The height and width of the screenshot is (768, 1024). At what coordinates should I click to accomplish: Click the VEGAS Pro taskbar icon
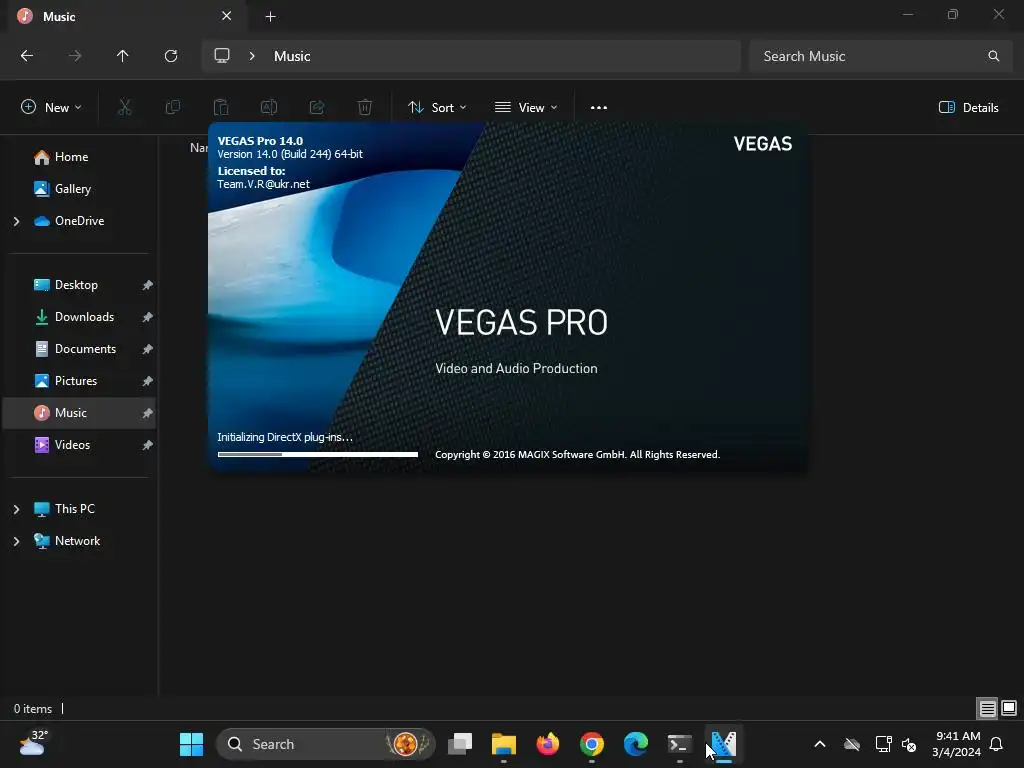[724, 744]
